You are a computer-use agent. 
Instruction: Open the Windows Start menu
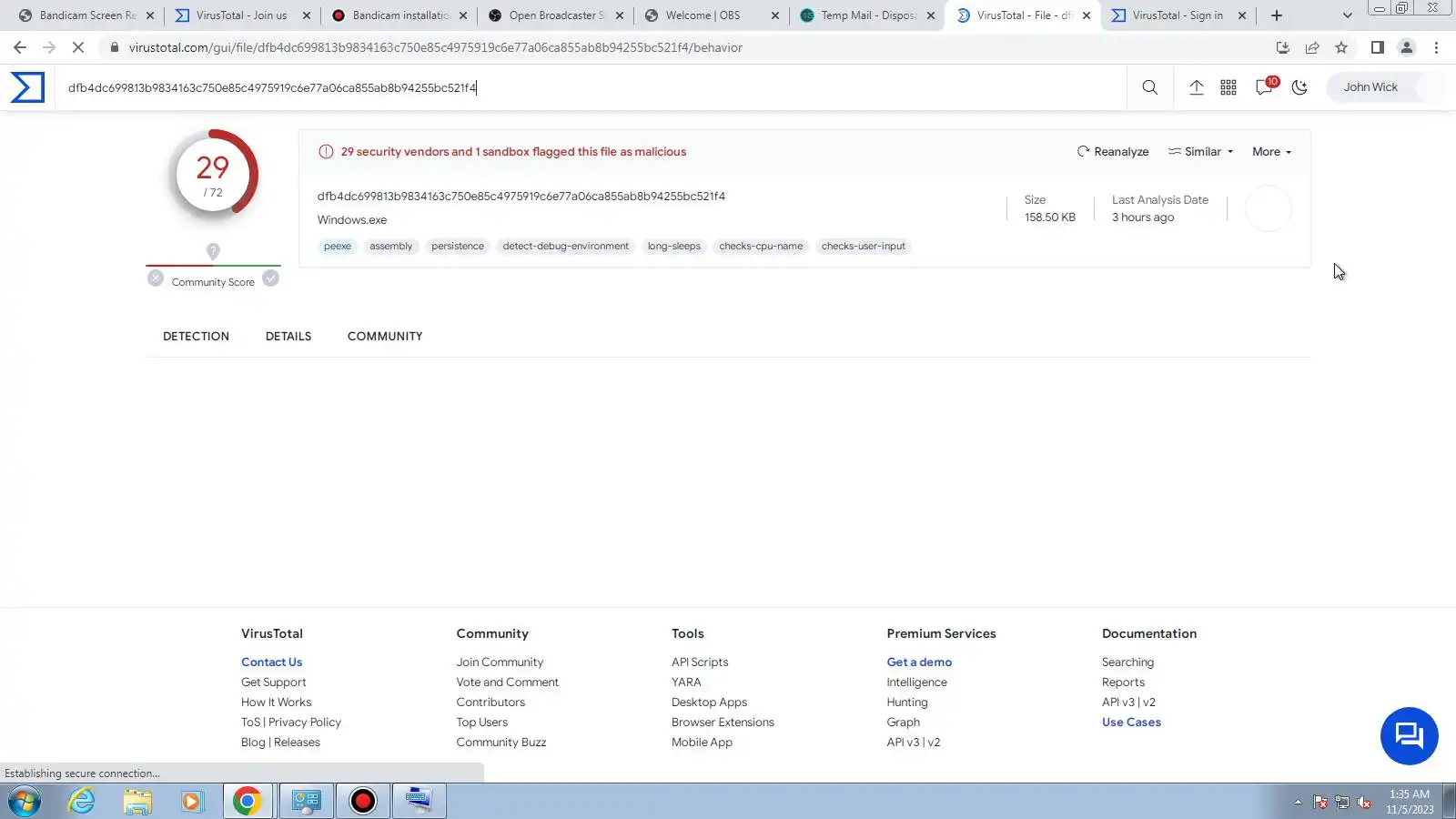[x=25, y=802]
